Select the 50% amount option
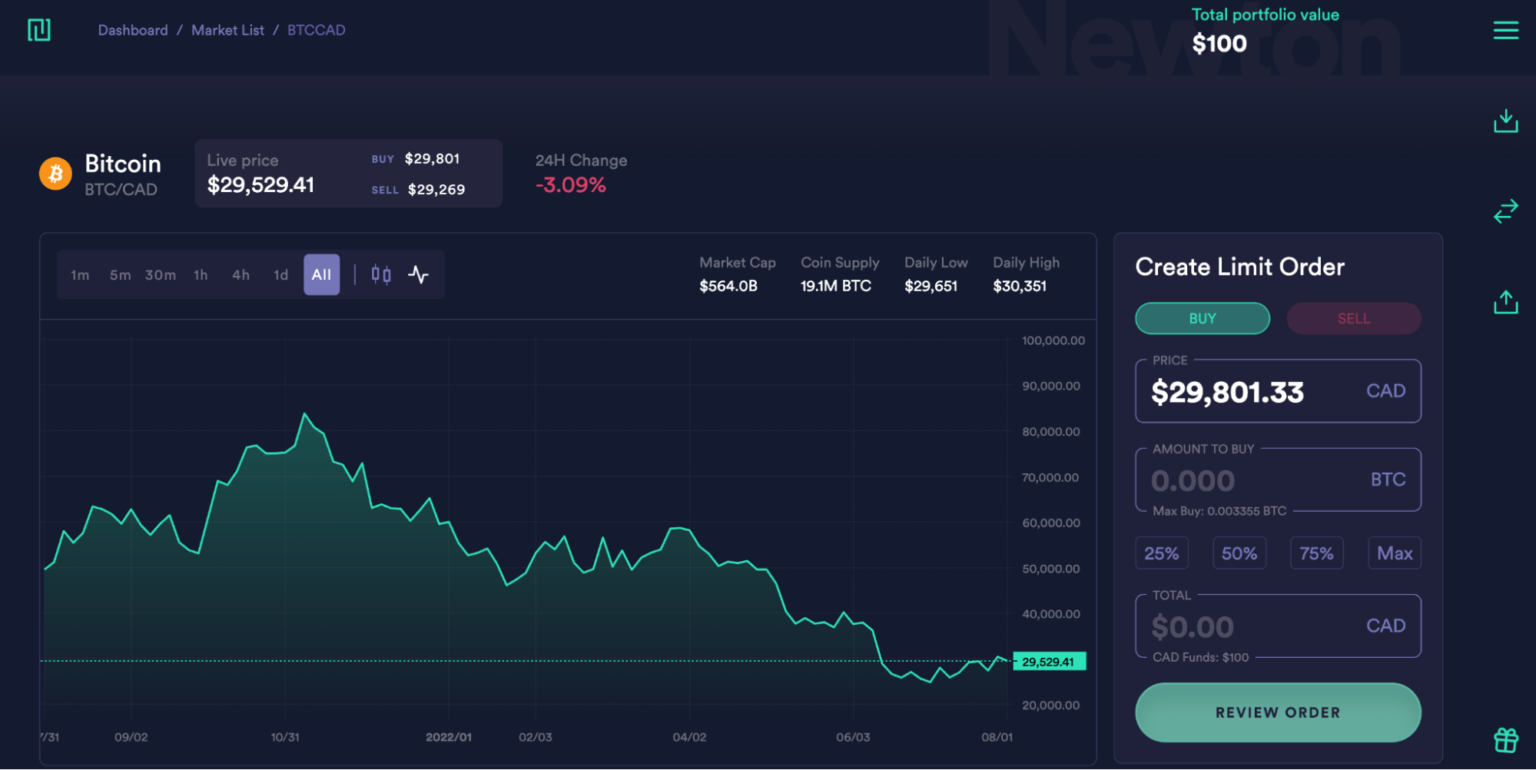The image size is (1536, 770). point(1239,552)
